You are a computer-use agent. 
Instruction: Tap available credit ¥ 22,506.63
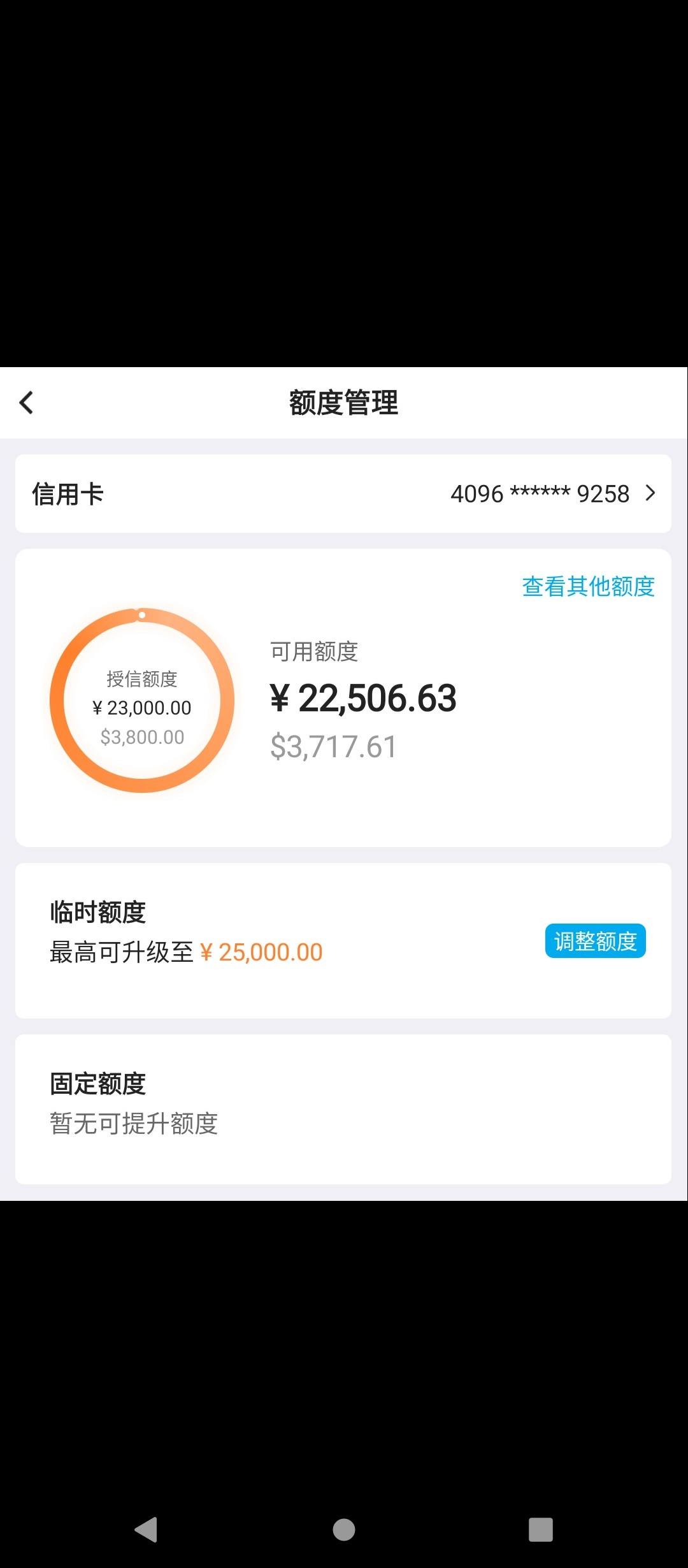[x=363, y=698]
